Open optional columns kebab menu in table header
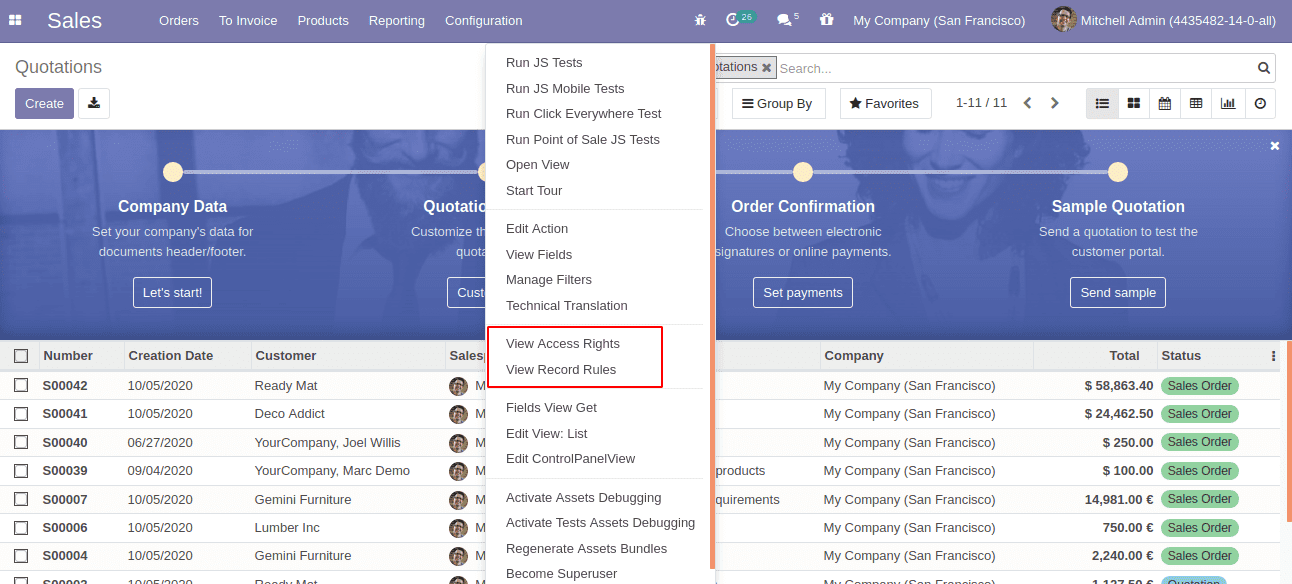1292x584 pixels. pos(1273,356)
